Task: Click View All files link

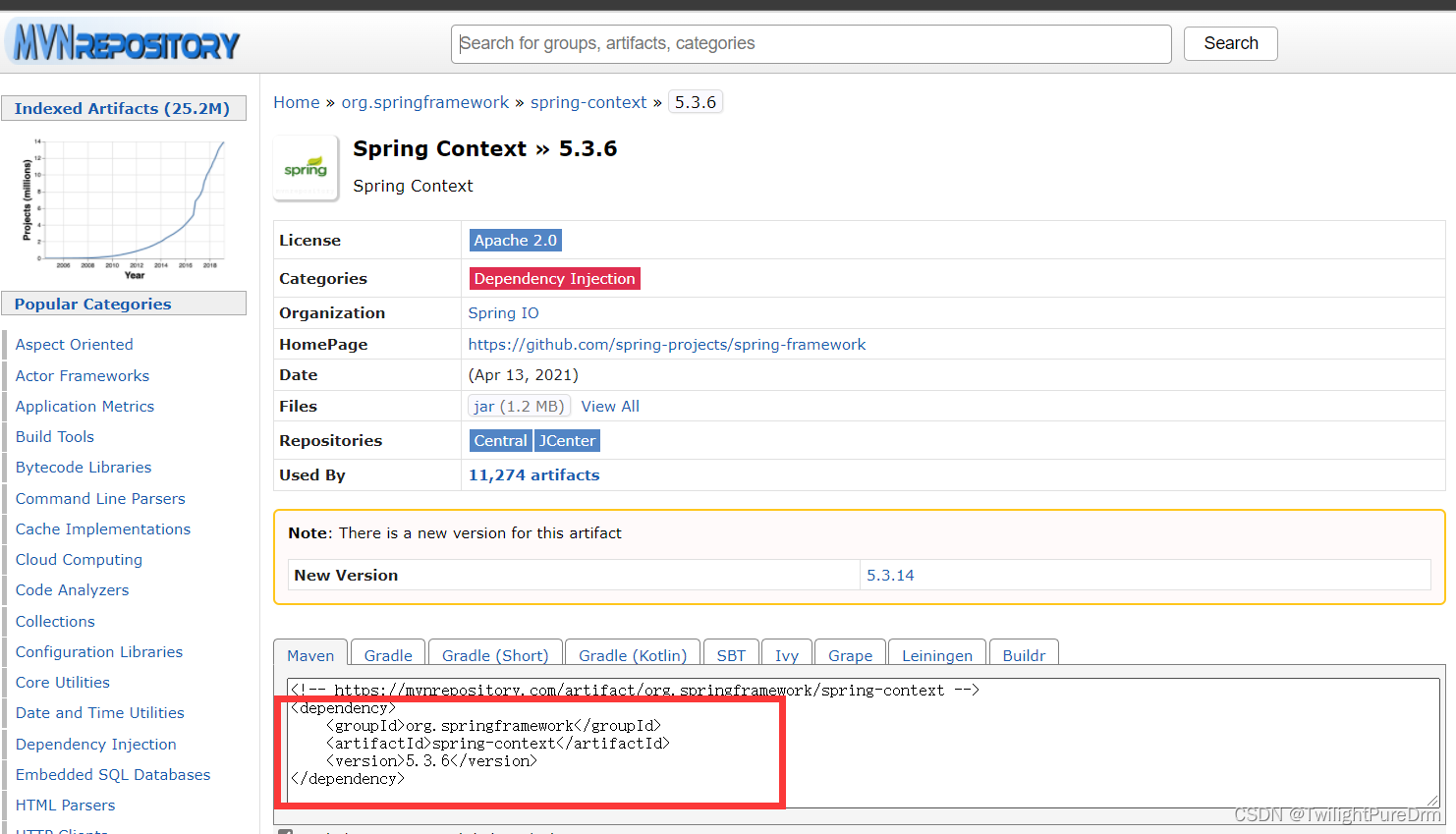Action: 610,407
